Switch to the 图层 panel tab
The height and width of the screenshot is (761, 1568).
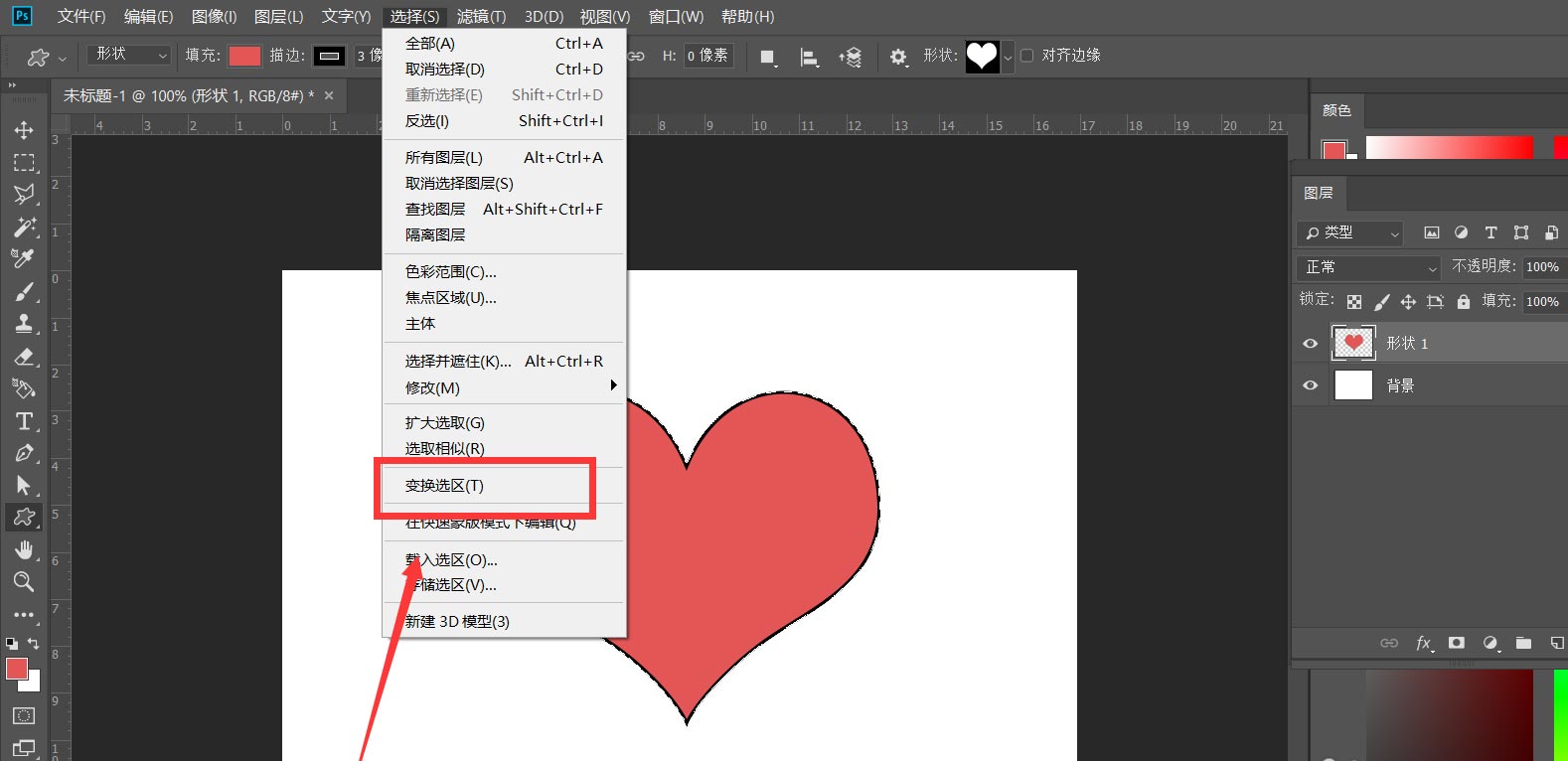1319,193
